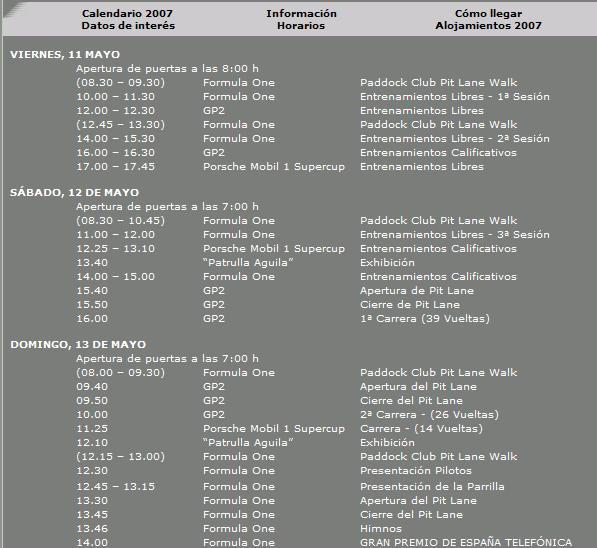Click the '09.40' time entry
This screenshot has height=548, width=597.
click(92, 387)
